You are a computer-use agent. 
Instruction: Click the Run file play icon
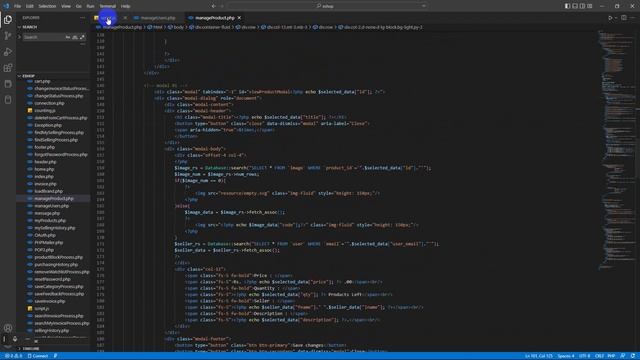click(610, 18)
